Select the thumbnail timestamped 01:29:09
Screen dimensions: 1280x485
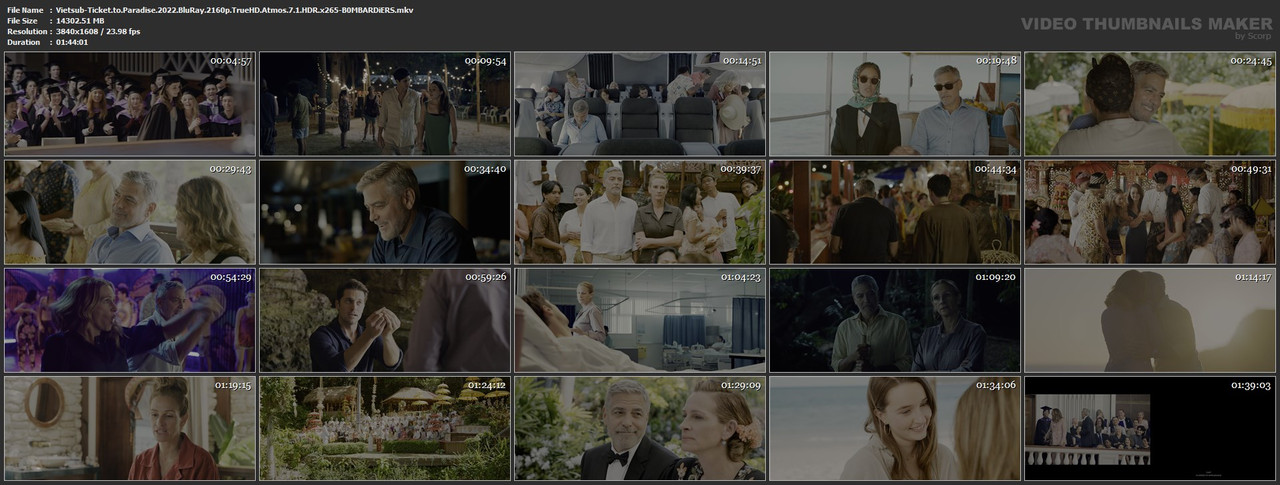click(x=640, y=428)
